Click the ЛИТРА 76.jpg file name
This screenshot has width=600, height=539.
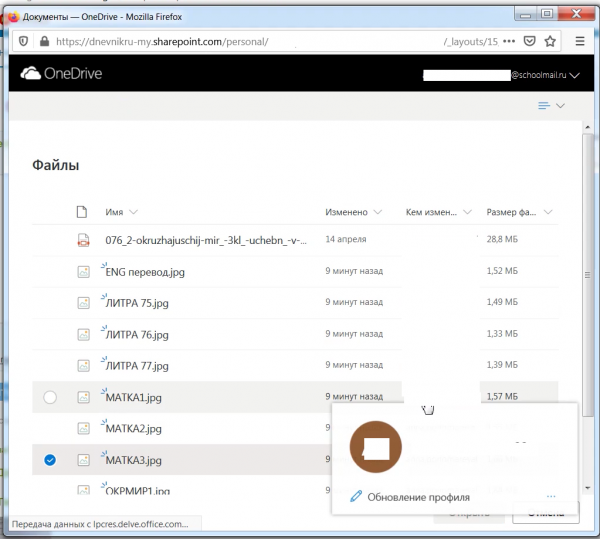[136, 335]
